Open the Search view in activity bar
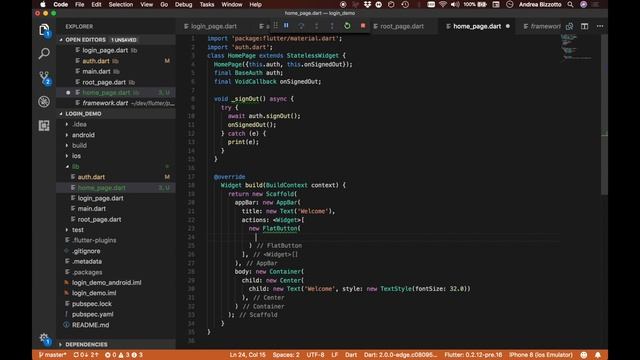Image resolution: width=640 pixels, height=360 pixels. coord(44,53)
